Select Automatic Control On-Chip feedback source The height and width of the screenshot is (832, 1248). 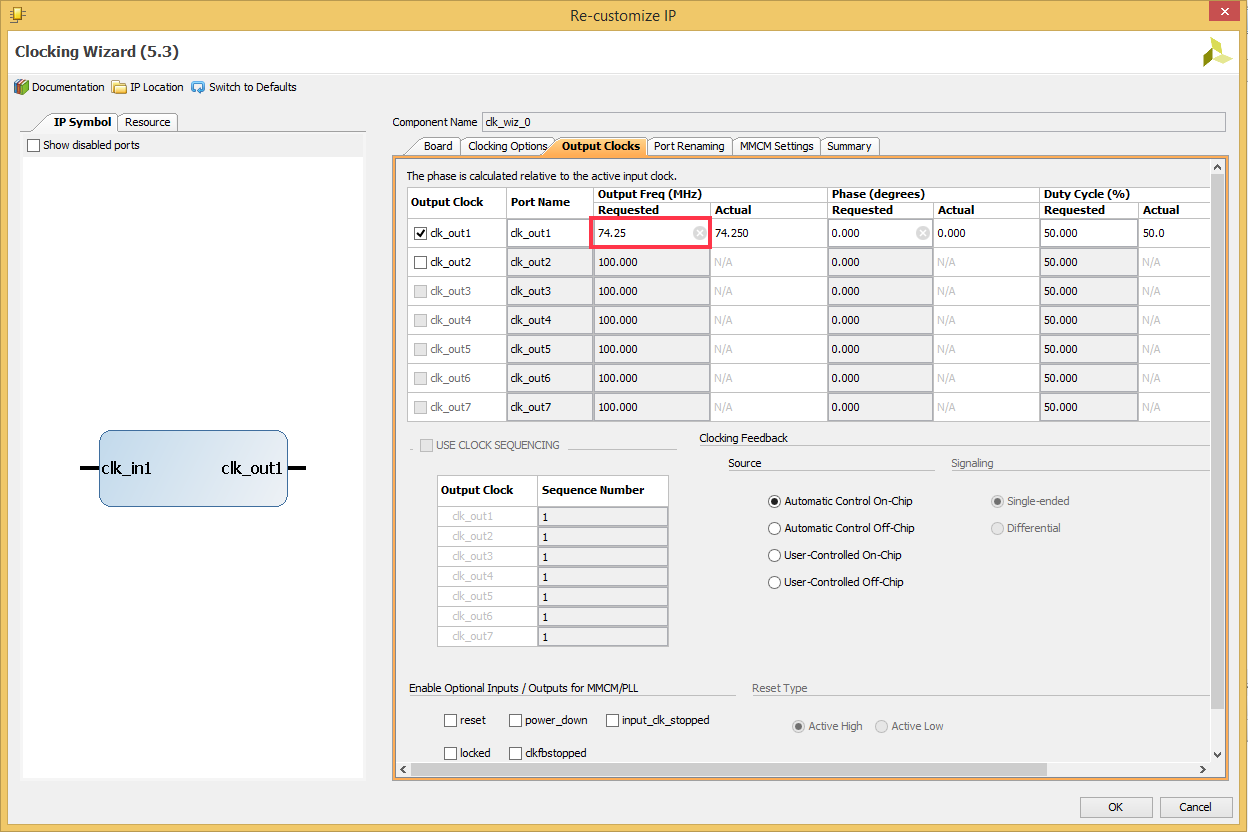click(x=774, y=501)
